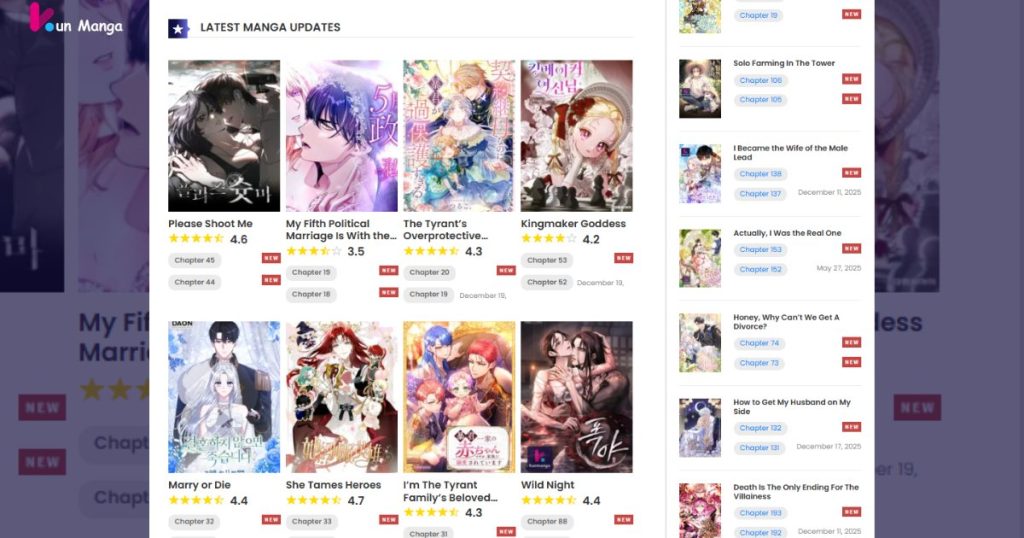Open the Kingmaker Goddess cover image
1024x538 pixels.
coord(577,136)
